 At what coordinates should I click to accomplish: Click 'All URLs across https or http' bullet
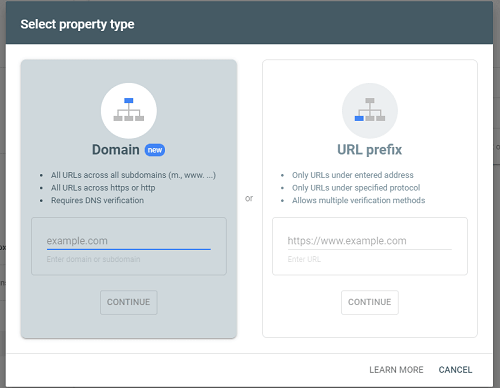(103, 188)
